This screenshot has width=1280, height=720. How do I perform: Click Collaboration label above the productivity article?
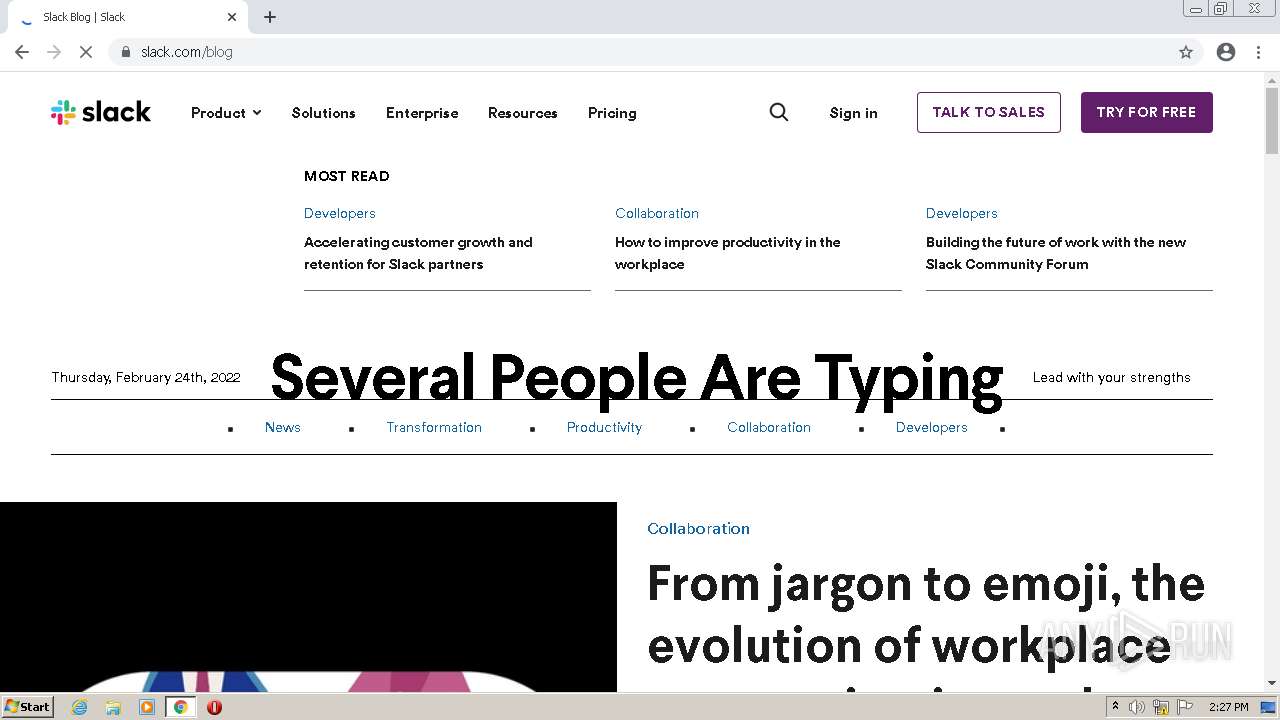tap(657, 213)
